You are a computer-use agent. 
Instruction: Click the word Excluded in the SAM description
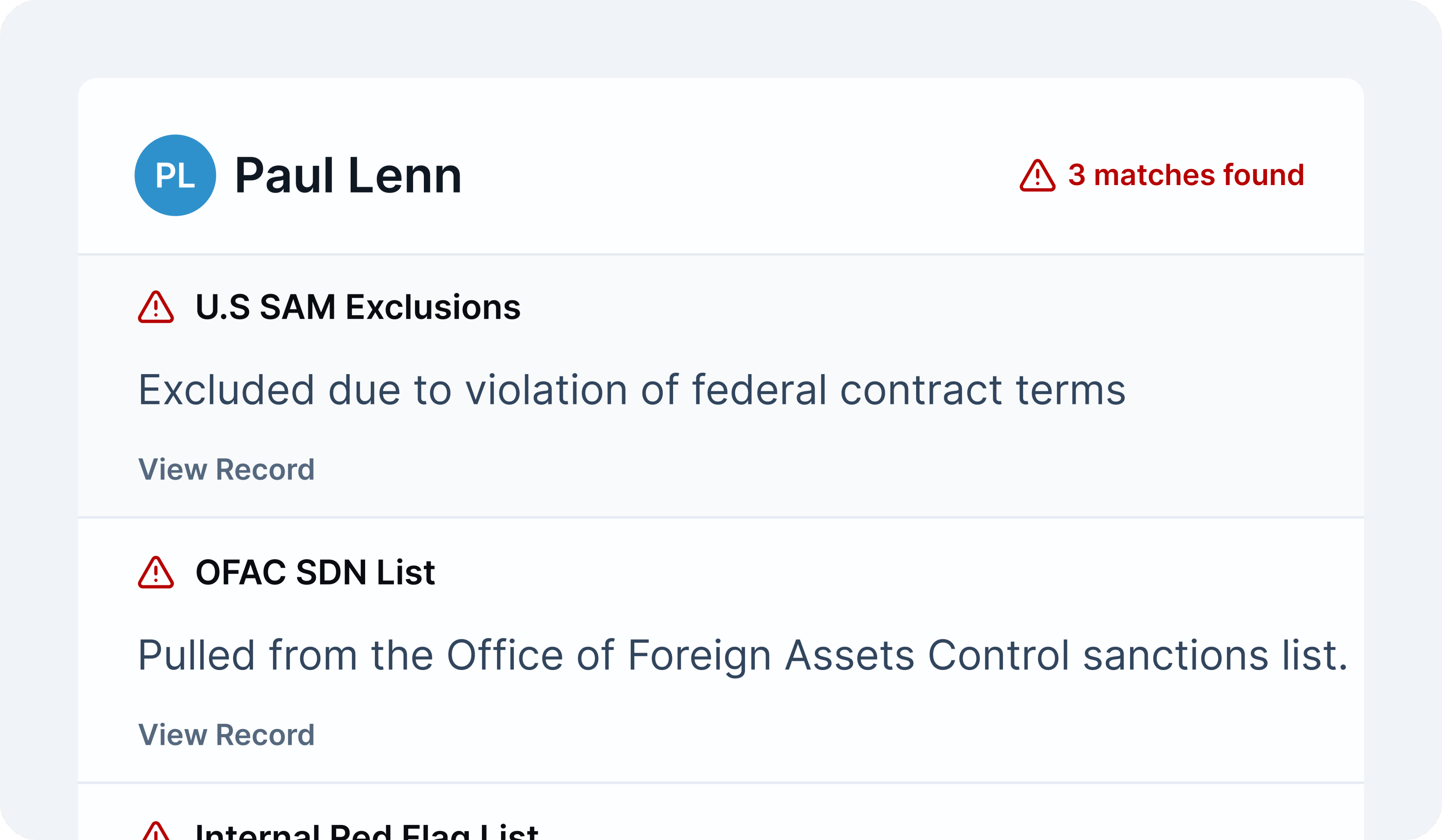[226, 390]
